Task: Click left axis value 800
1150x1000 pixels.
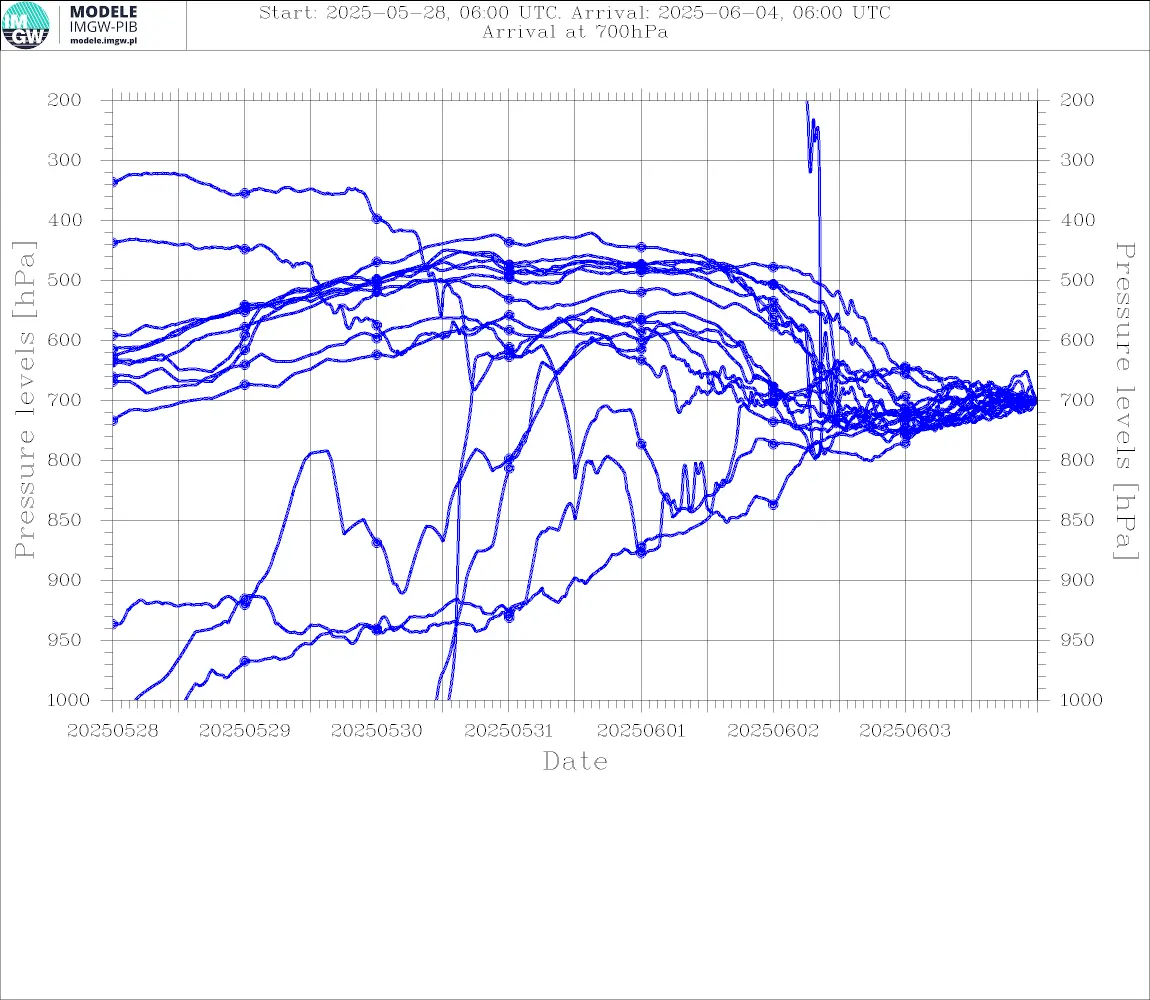Action: tap(65, 460)
